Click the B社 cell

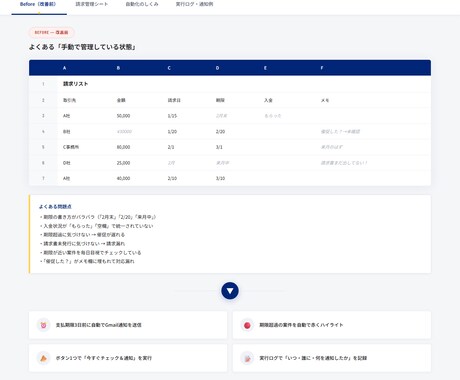click(67, 132)
